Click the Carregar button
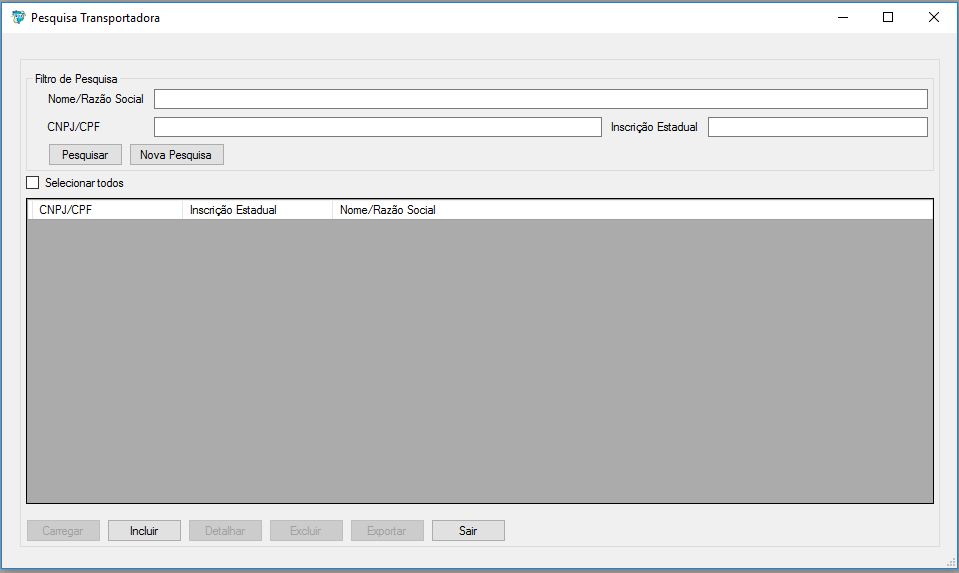This screenshot has width=959, height=573. pos(63,531)
